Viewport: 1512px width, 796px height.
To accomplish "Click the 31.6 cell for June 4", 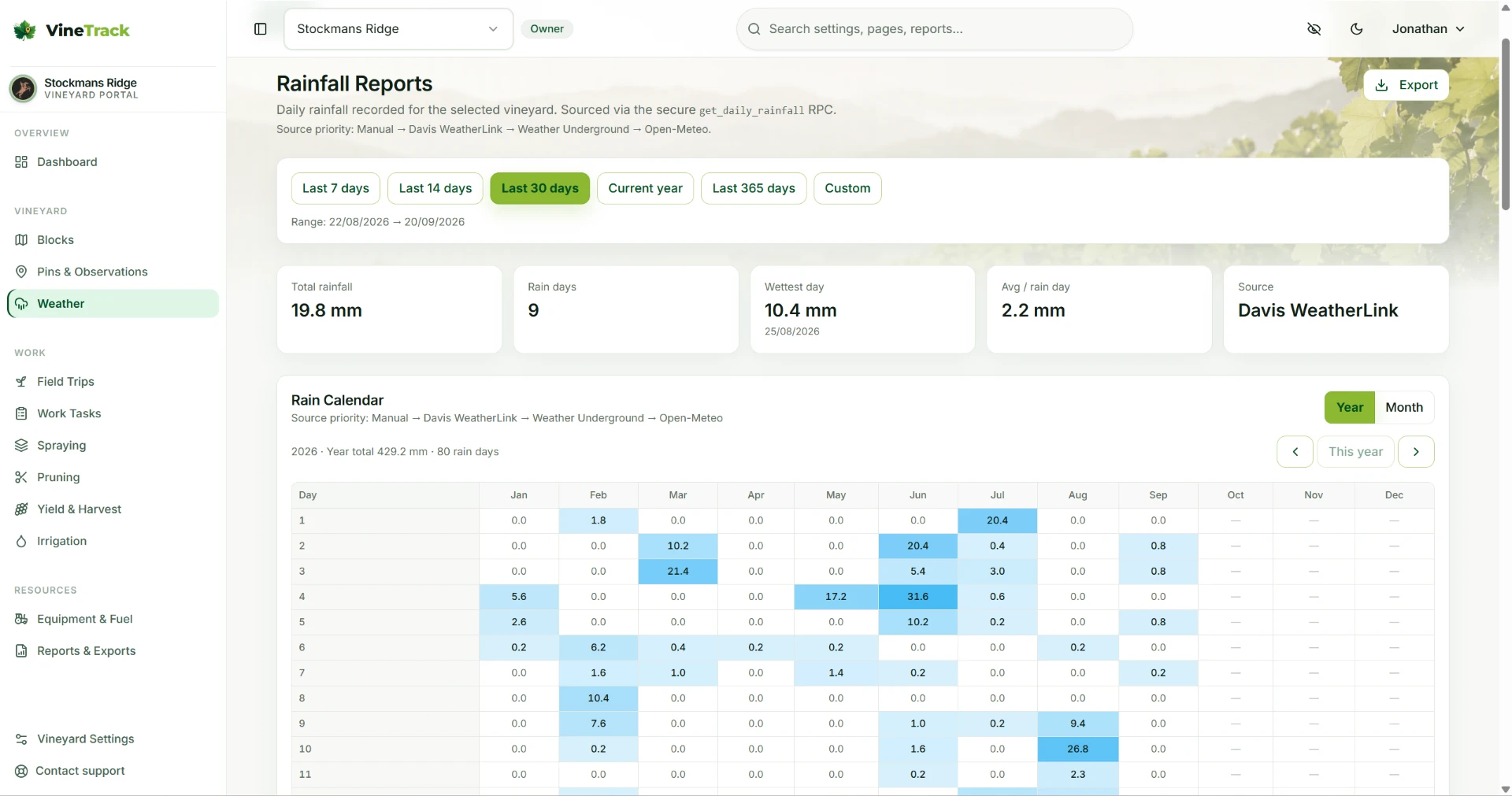I will pos(918,597).
